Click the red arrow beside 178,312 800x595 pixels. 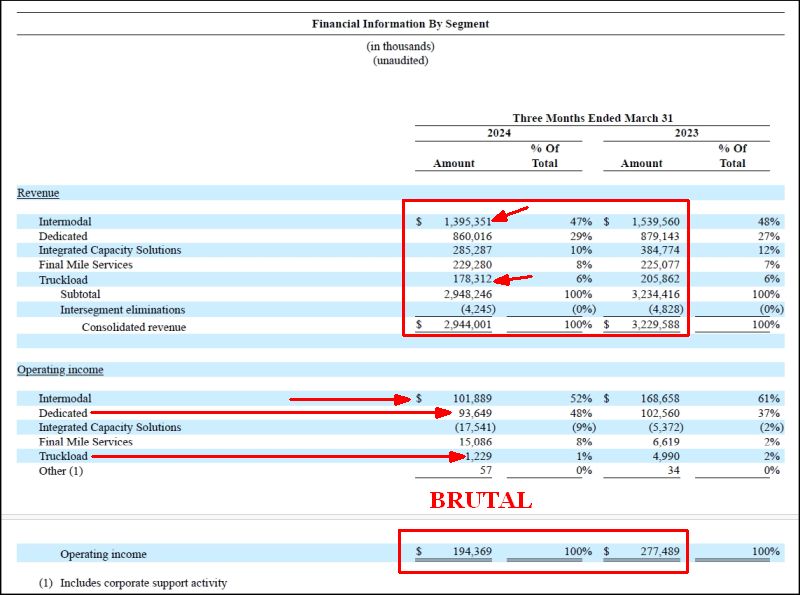[x=515, y=280]
